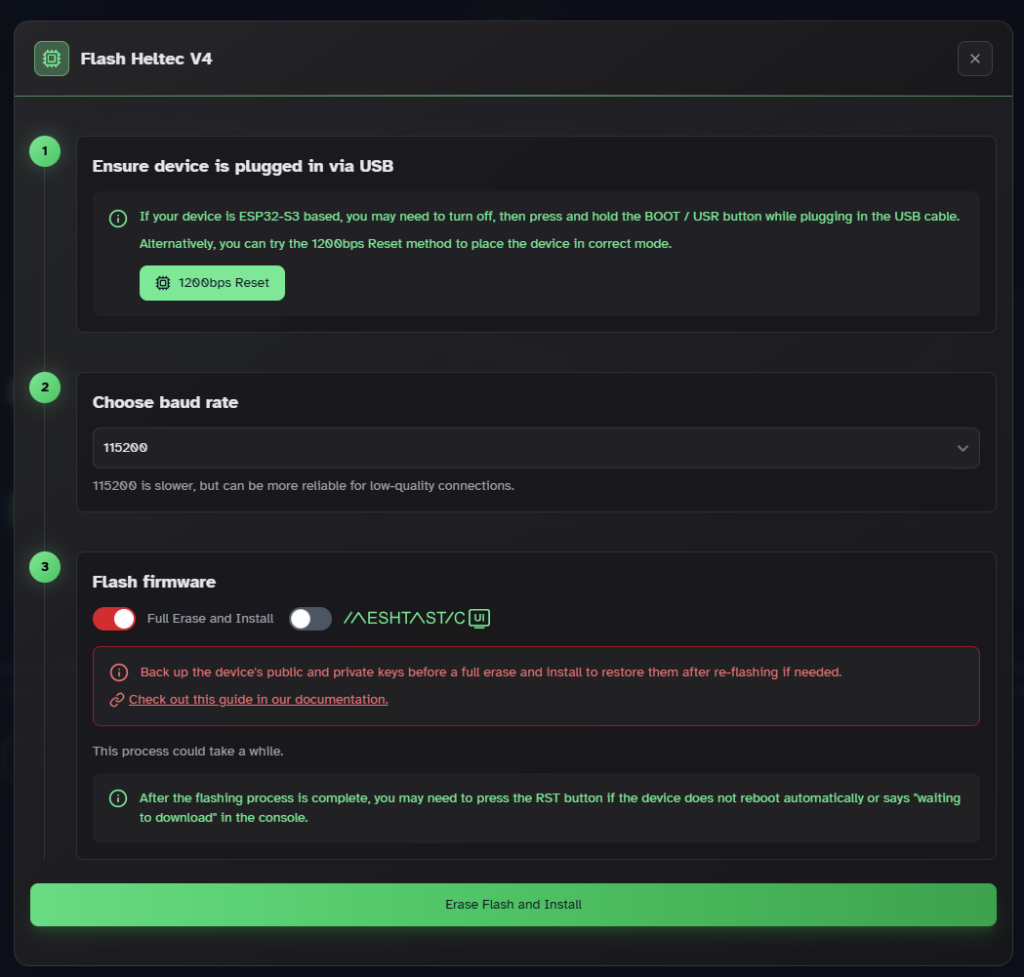1024x977 pixels.
Task: Click Erase Flash and Install button
Action: 513,904
